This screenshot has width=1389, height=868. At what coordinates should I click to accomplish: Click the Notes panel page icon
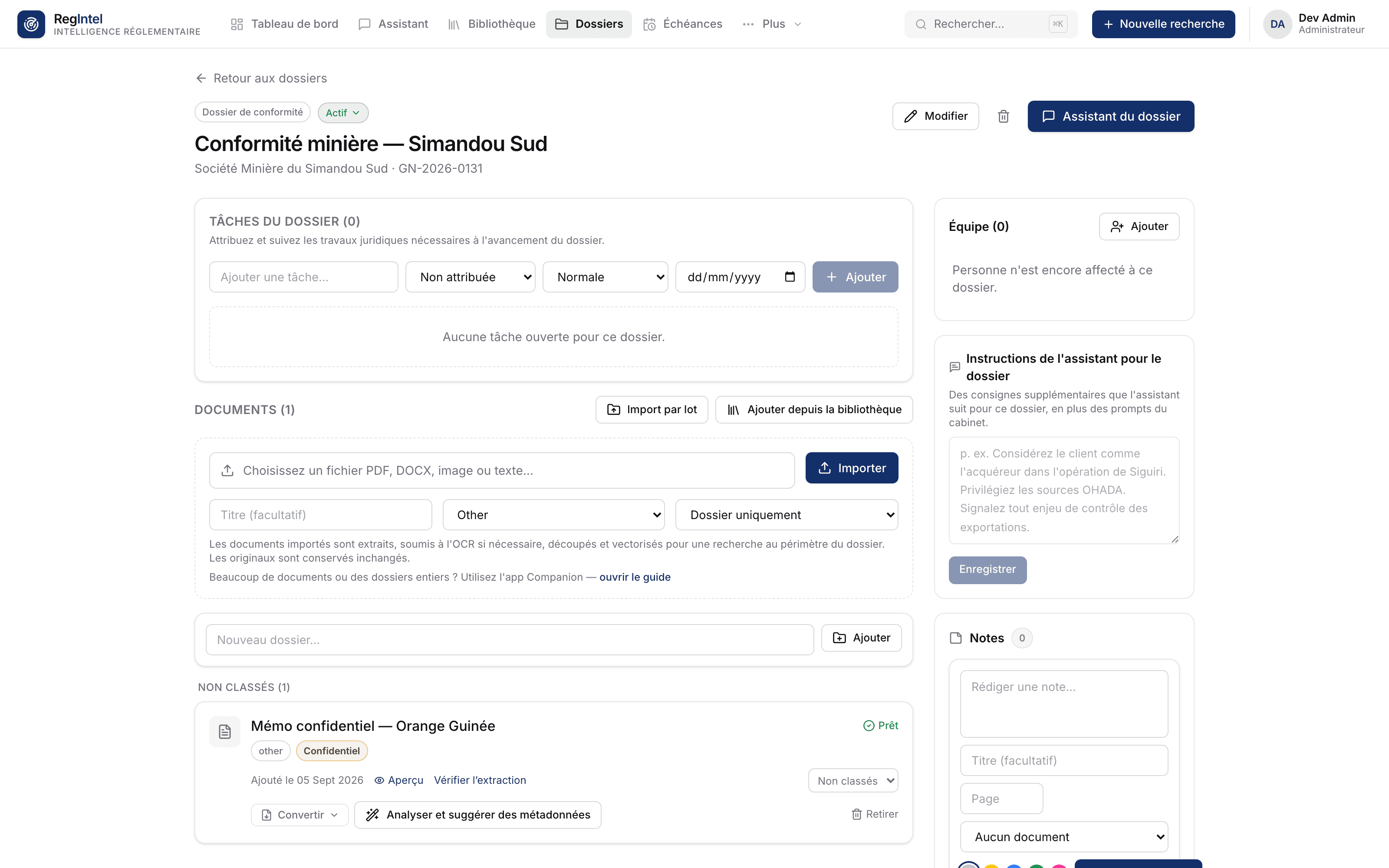click(x=956, y=638)
